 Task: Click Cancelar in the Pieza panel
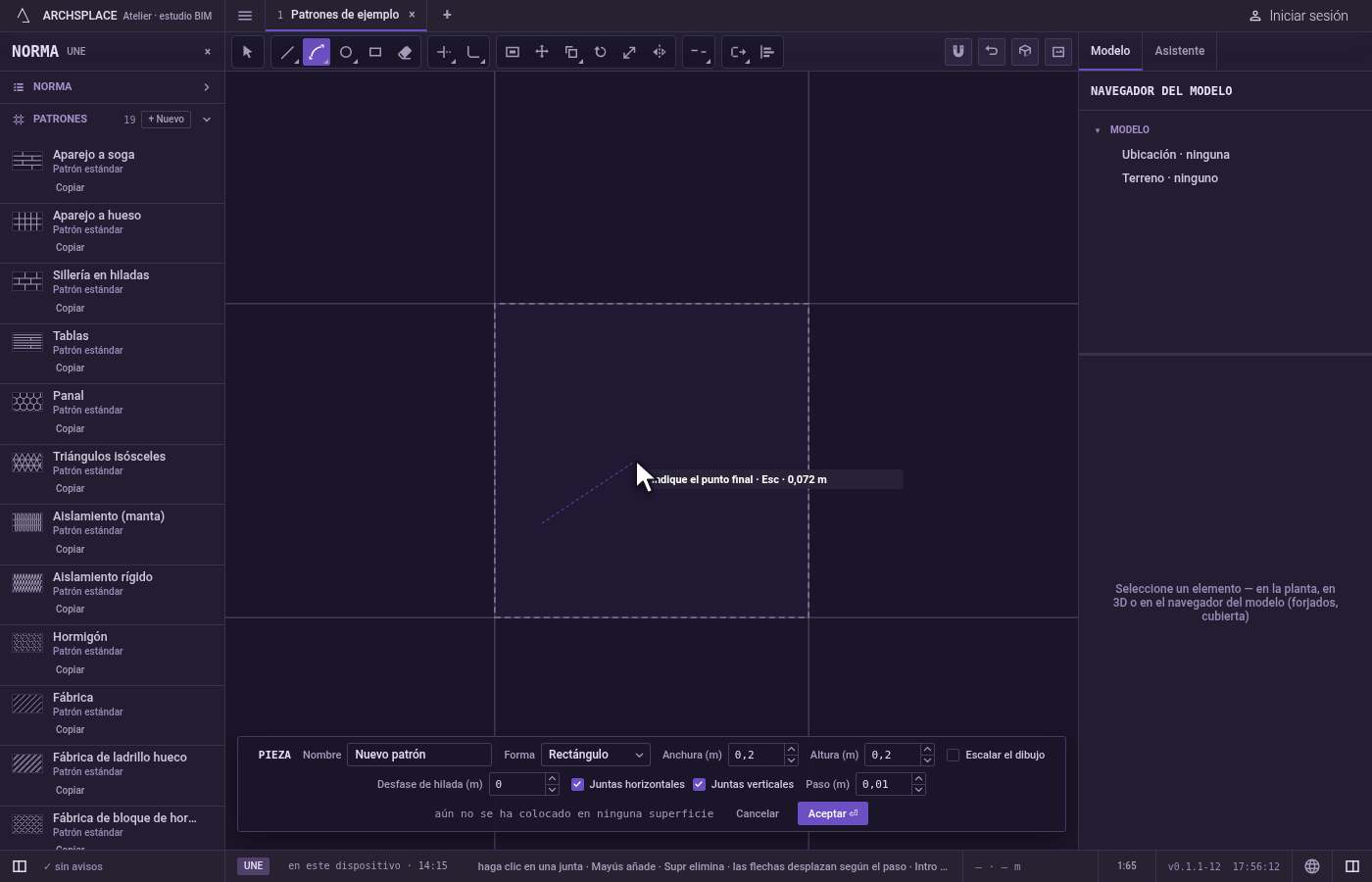point(758,813)
